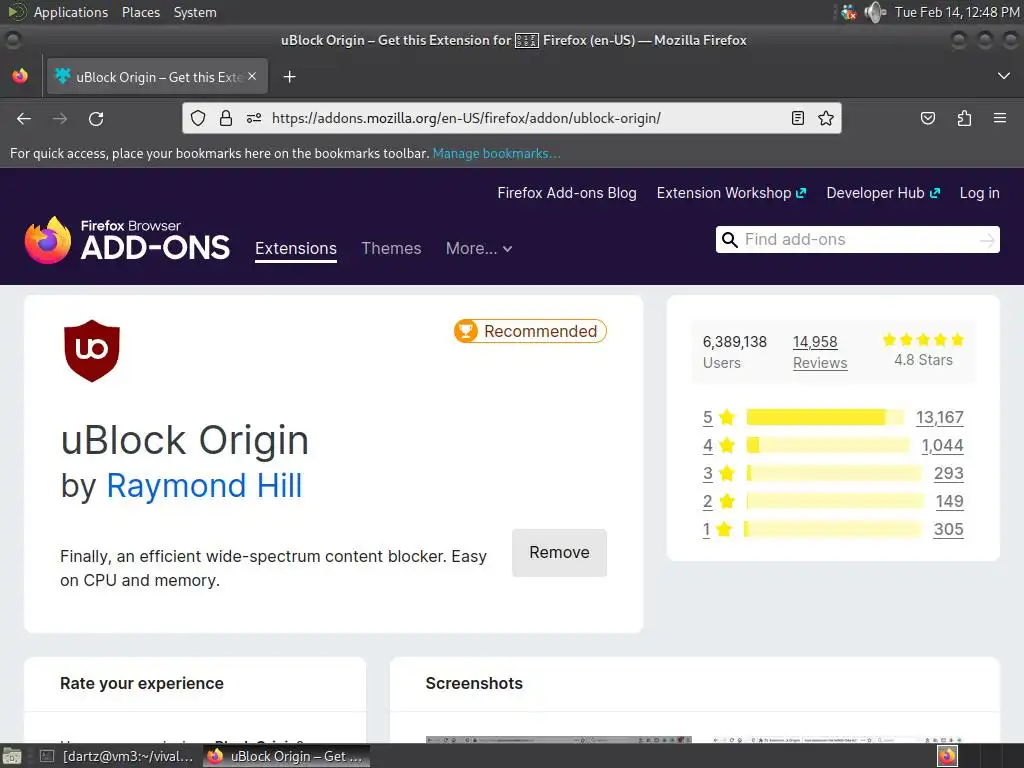Click the 4.8 Stars text

923,360
